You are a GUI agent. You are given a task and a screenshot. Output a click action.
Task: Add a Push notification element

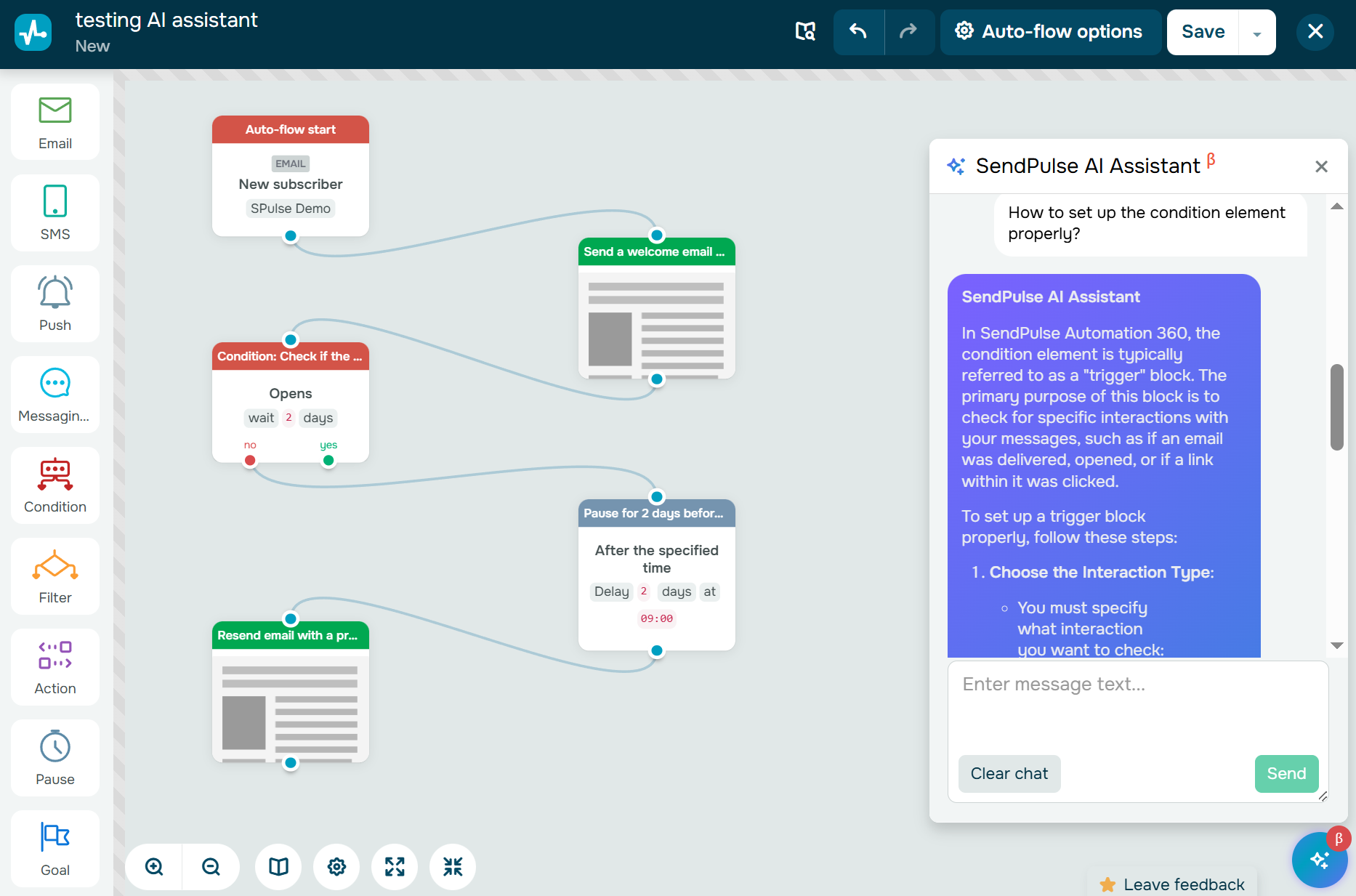point(55,303)
